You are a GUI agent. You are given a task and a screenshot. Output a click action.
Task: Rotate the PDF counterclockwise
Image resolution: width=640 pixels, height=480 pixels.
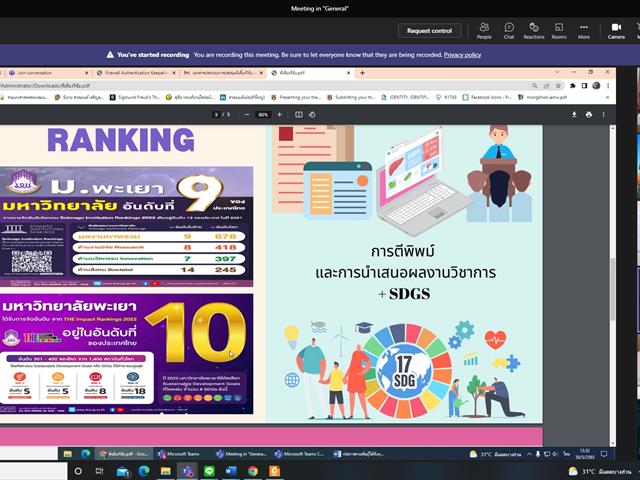pyautogui.click(x=312, y=115)
